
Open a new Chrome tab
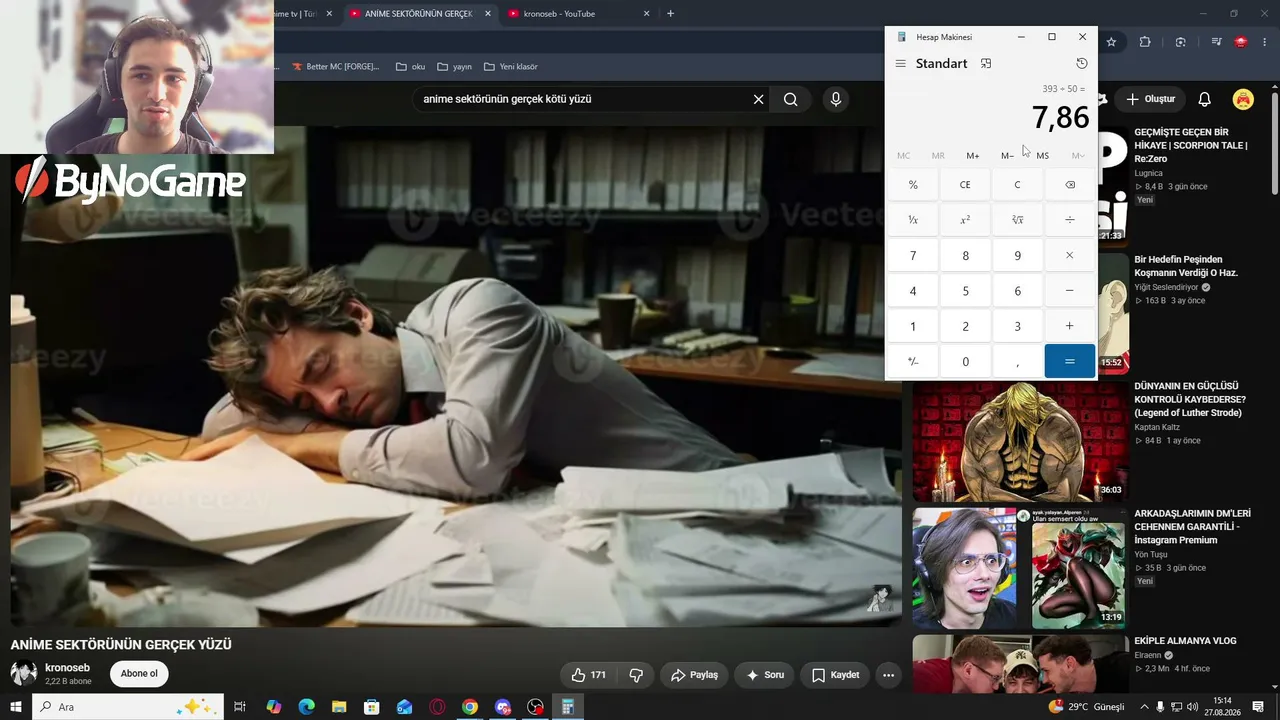coord(670,14)
